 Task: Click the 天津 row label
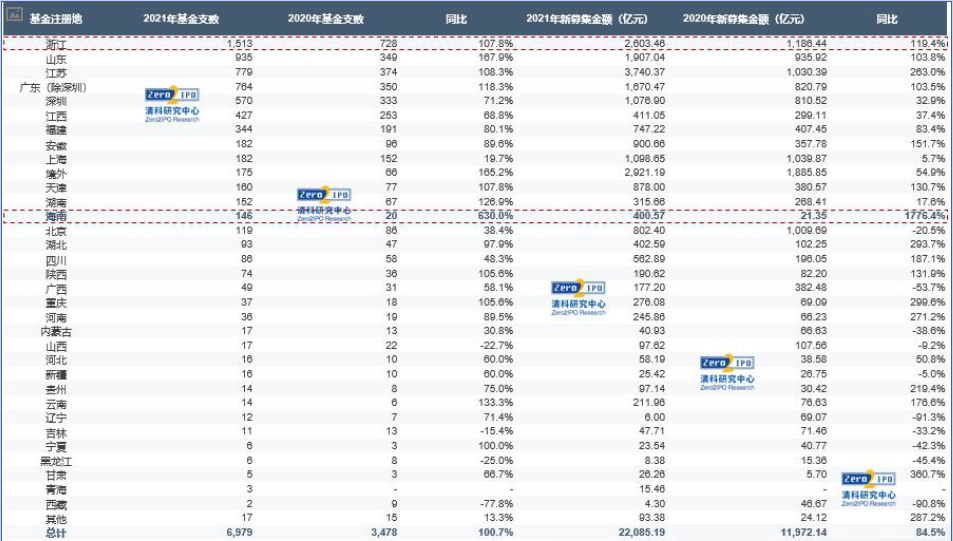pyautogui.click(x=56, y=187)
